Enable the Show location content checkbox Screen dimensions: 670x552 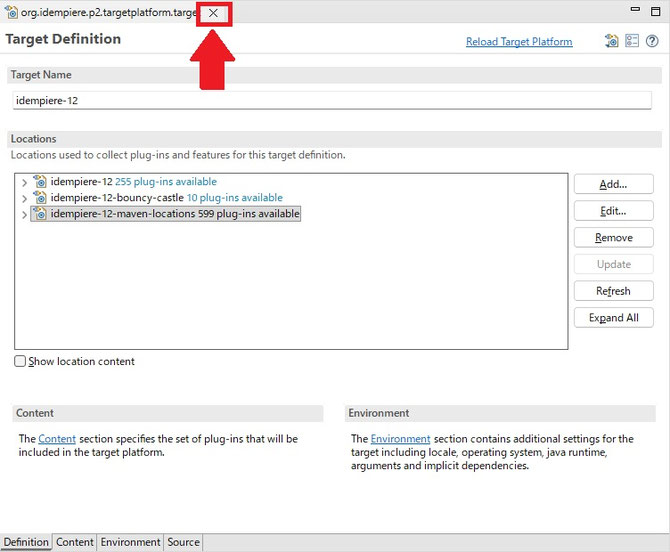pos(20,361)
